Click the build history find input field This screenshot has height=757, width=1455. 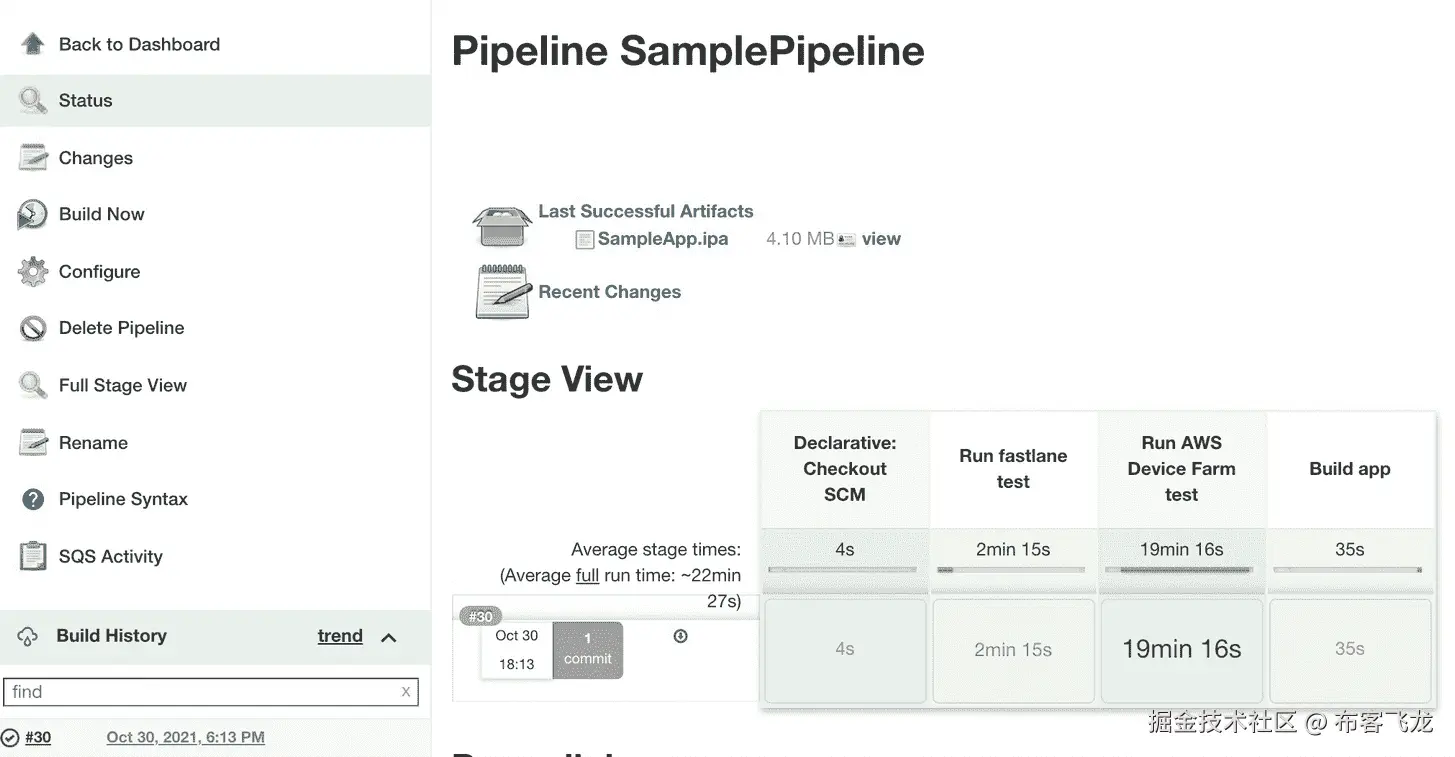coord(200,691)
